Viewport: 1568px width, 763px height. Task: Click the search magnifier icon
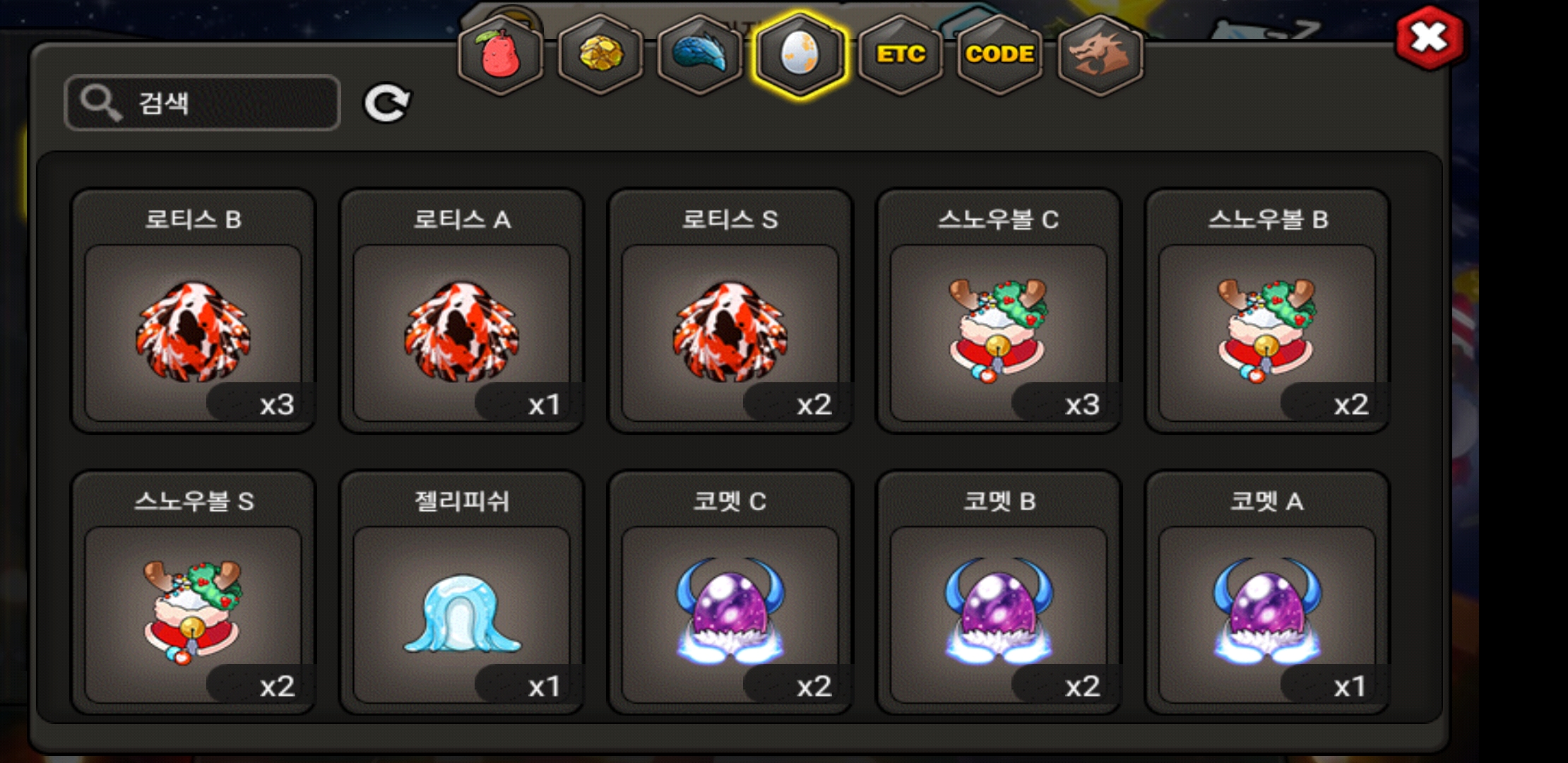pos(100,103)
